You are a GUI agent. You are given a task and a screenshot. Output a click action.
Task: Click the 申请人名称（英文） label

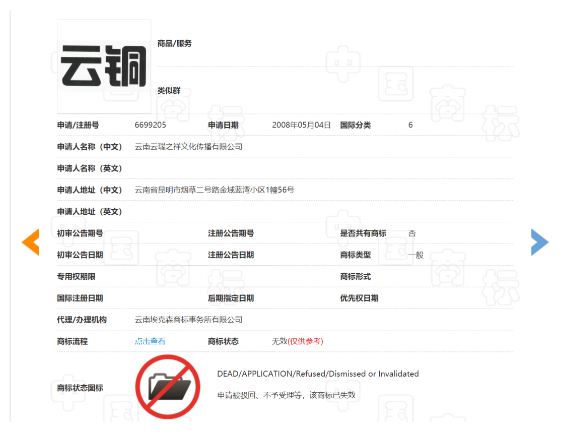pyautogui.click(x=89, y=168)
